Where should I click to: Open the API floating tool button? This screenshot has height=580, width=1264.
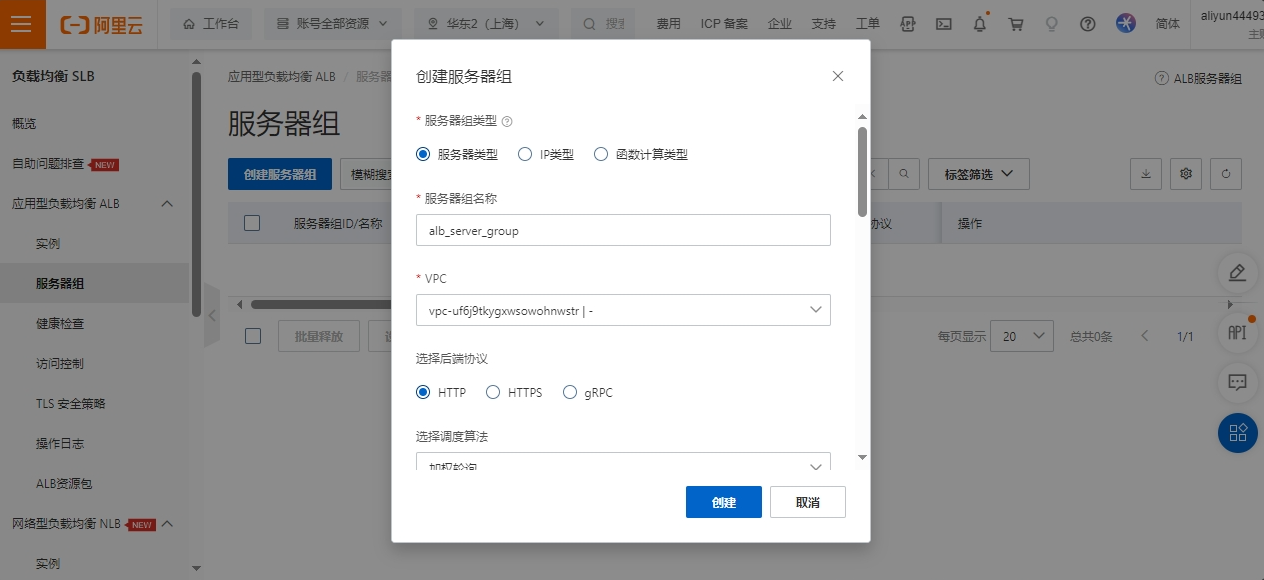click(1237, 332)
